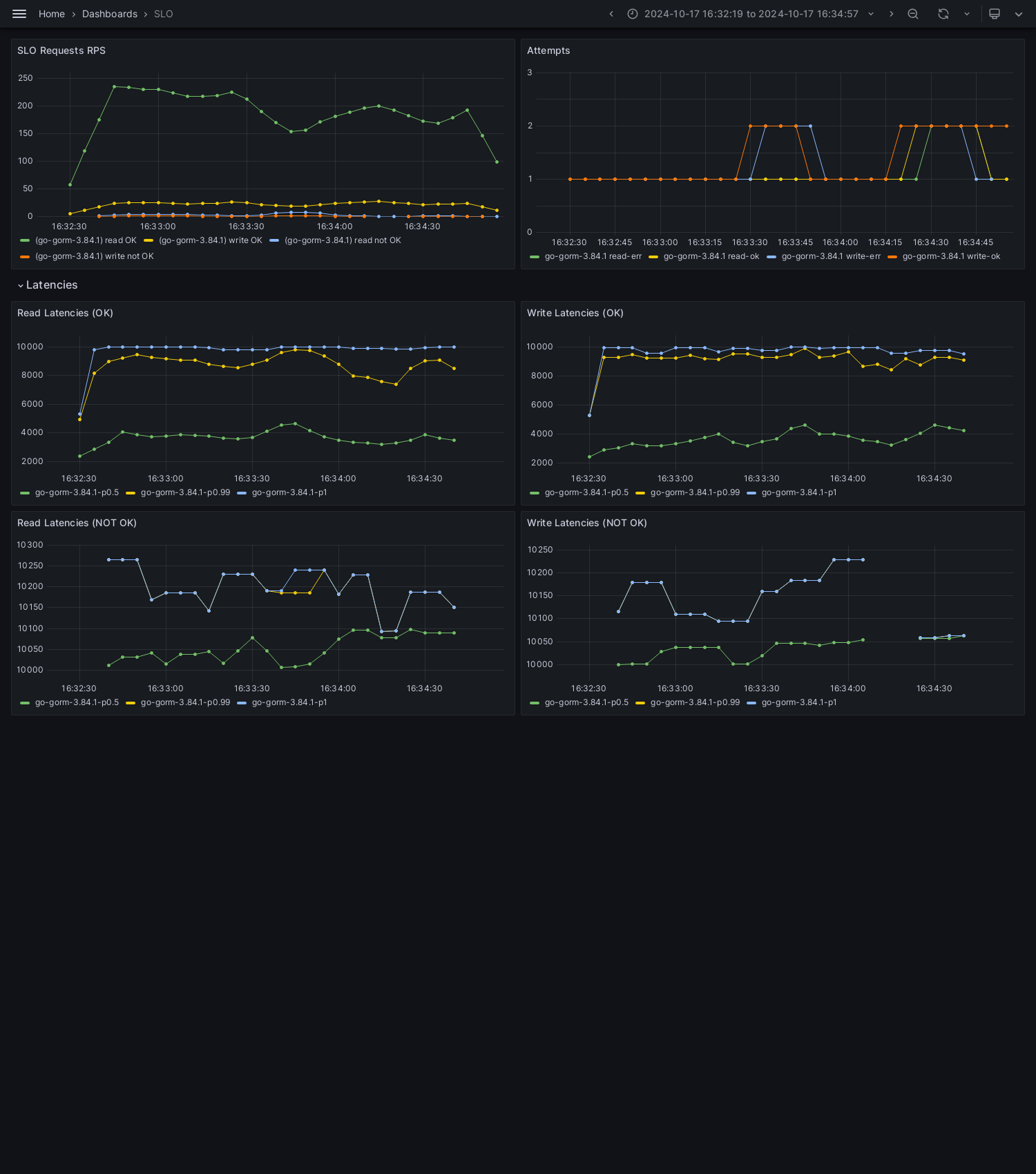The image size is (1036, 1174).
Task: Toggle 'read OK' series in RPS legend
Action: click(x=86, y=240)
